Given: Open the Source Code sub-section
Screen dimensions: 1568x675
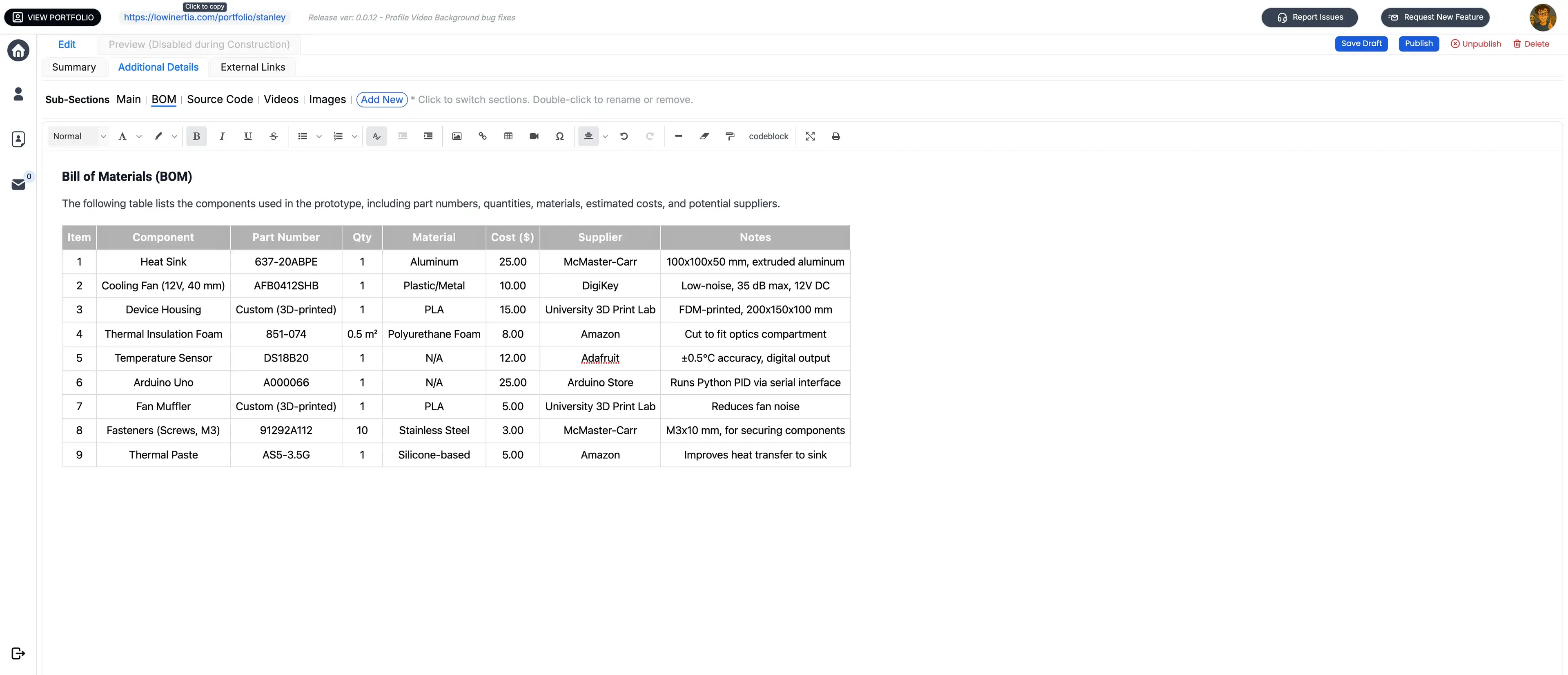Looking at the screenshot, I should tap(220, 99).
